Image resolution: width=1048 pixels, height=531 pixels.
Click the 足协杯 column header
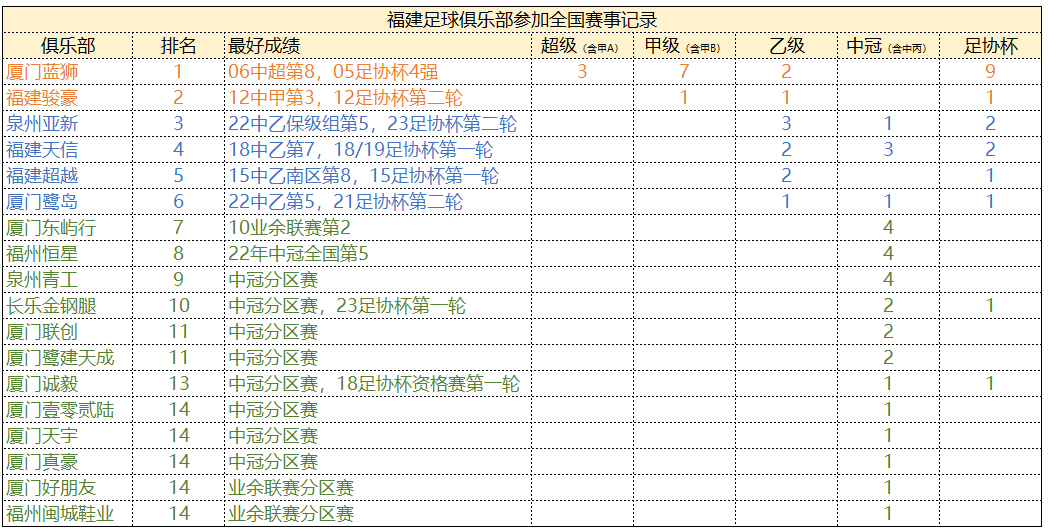(x=991, y=45)
